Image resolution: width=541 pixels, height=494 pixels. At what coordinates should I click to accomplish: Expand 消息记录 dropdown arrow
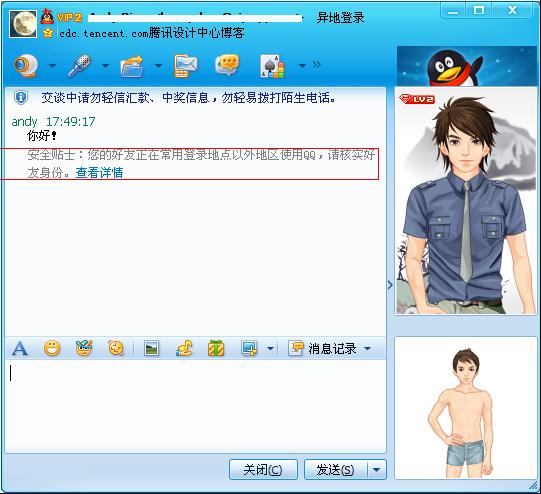368,348
